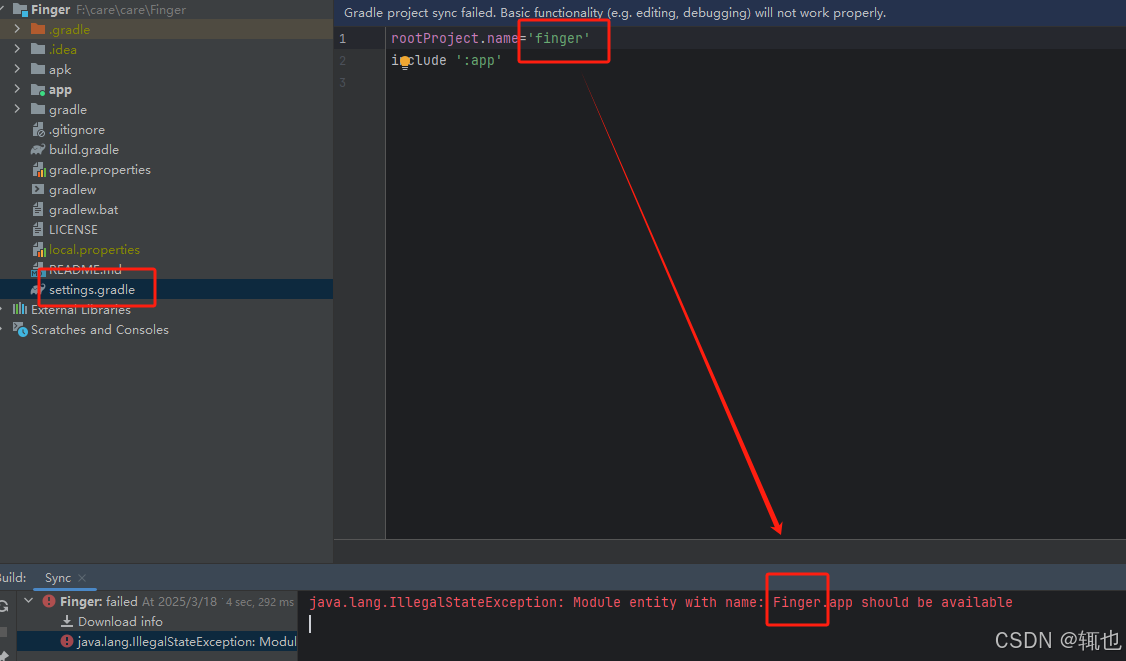The height and width of the screenshot is (661, 1126).
Task: Click the gradlew.bat script icon
Action: coord(38,209)
